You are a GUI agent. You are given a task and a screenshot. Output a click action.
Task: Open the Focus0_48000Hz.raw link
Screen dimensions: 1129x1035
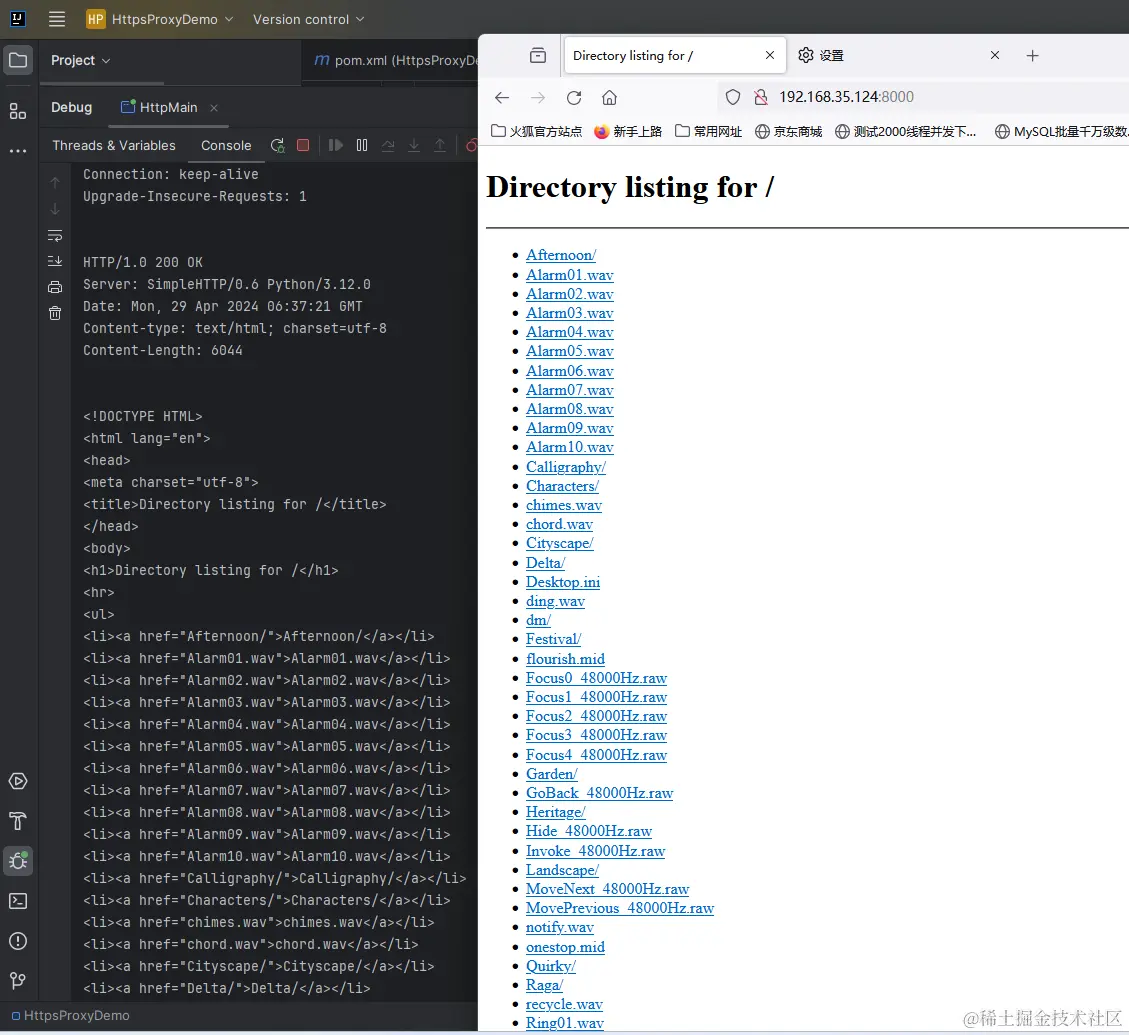click(x=596, y=678)
